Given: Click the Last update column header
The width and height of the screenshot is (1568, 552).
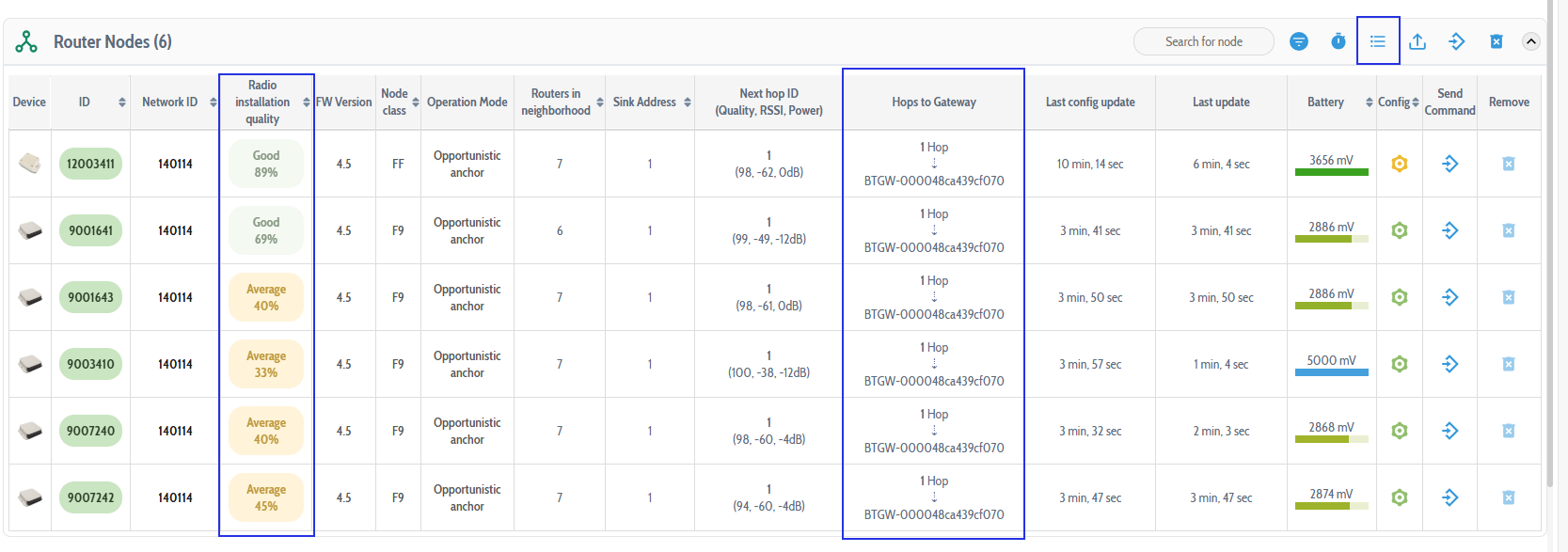Looking at the screenshot, I should pyautogui.click(x=1221, y=103).
